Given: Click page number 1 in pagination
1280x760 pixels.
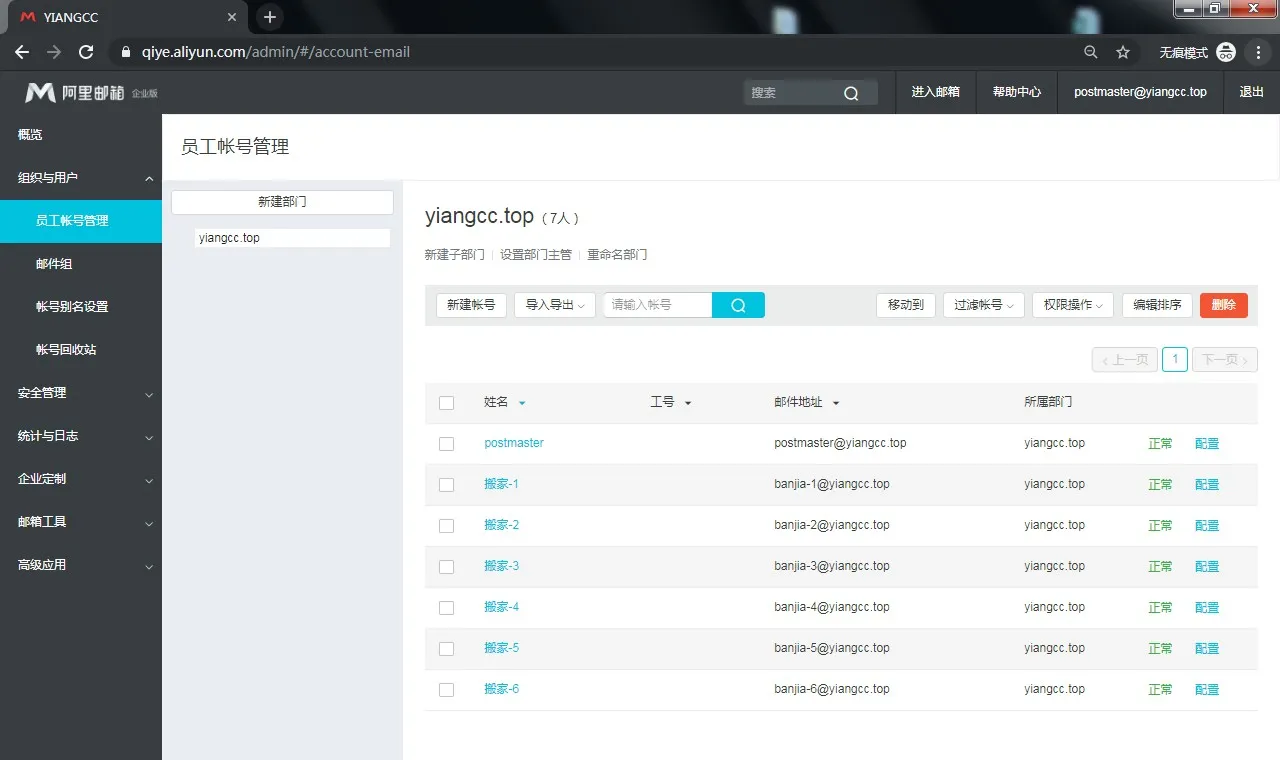Looking at the screenshot, I should (x=1175, y=360).
